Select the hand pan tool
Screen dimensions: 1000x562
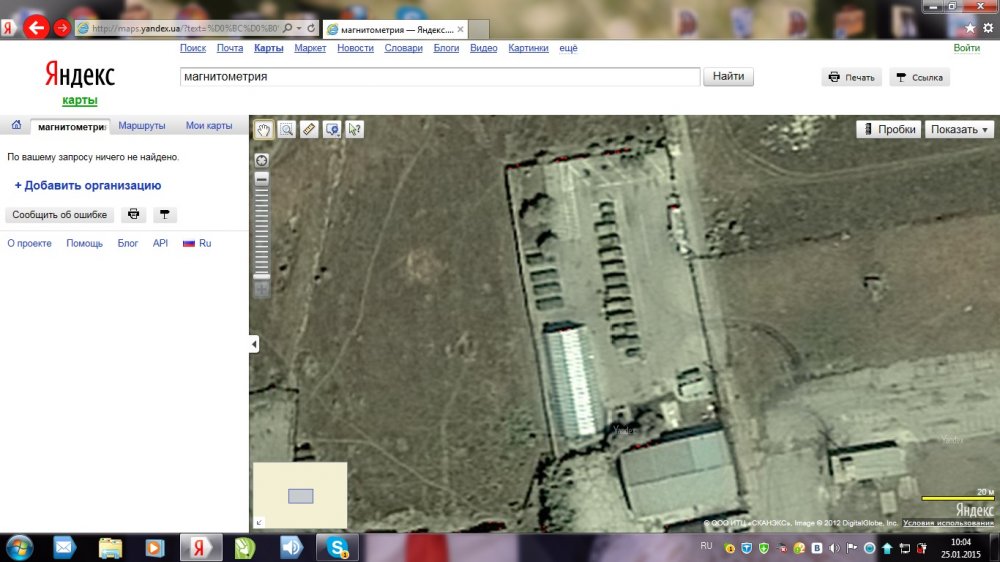264,129
